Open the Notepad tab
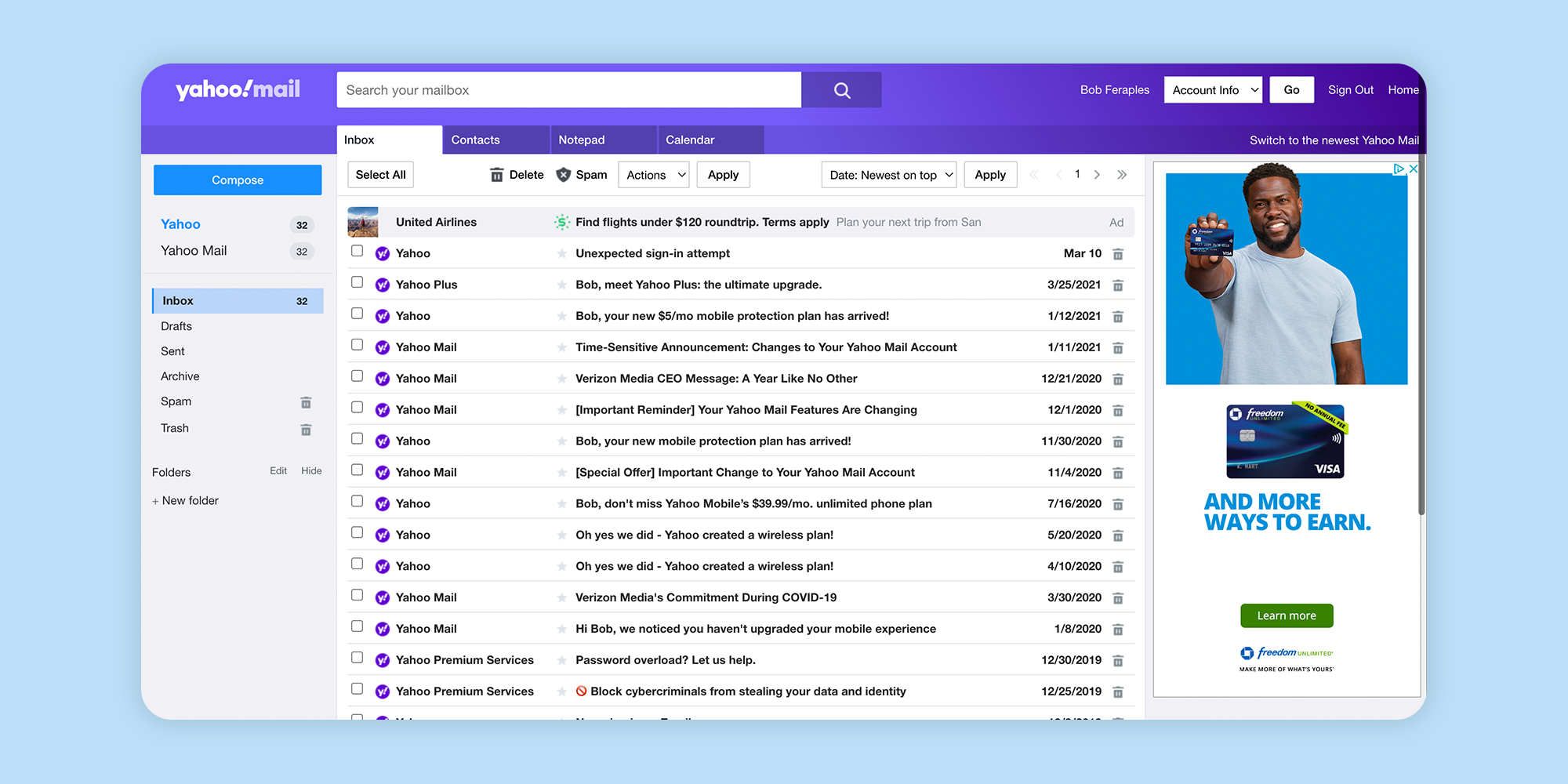This screenshot has height=784, width=1568. click(603, 140)
